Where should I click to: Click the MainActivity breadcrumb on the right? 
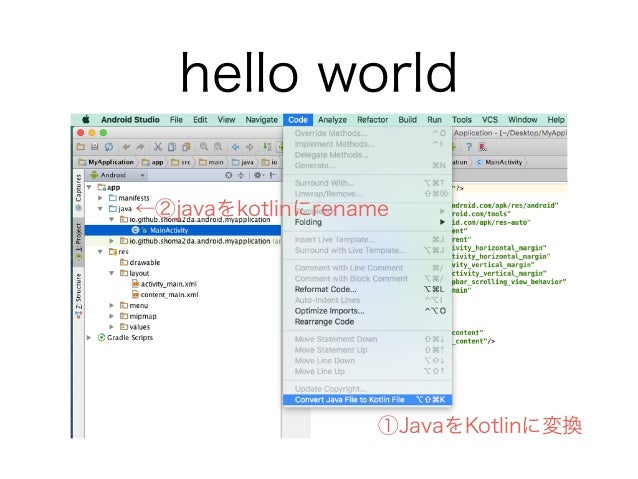pyautogui.click(x=499, y=162)
